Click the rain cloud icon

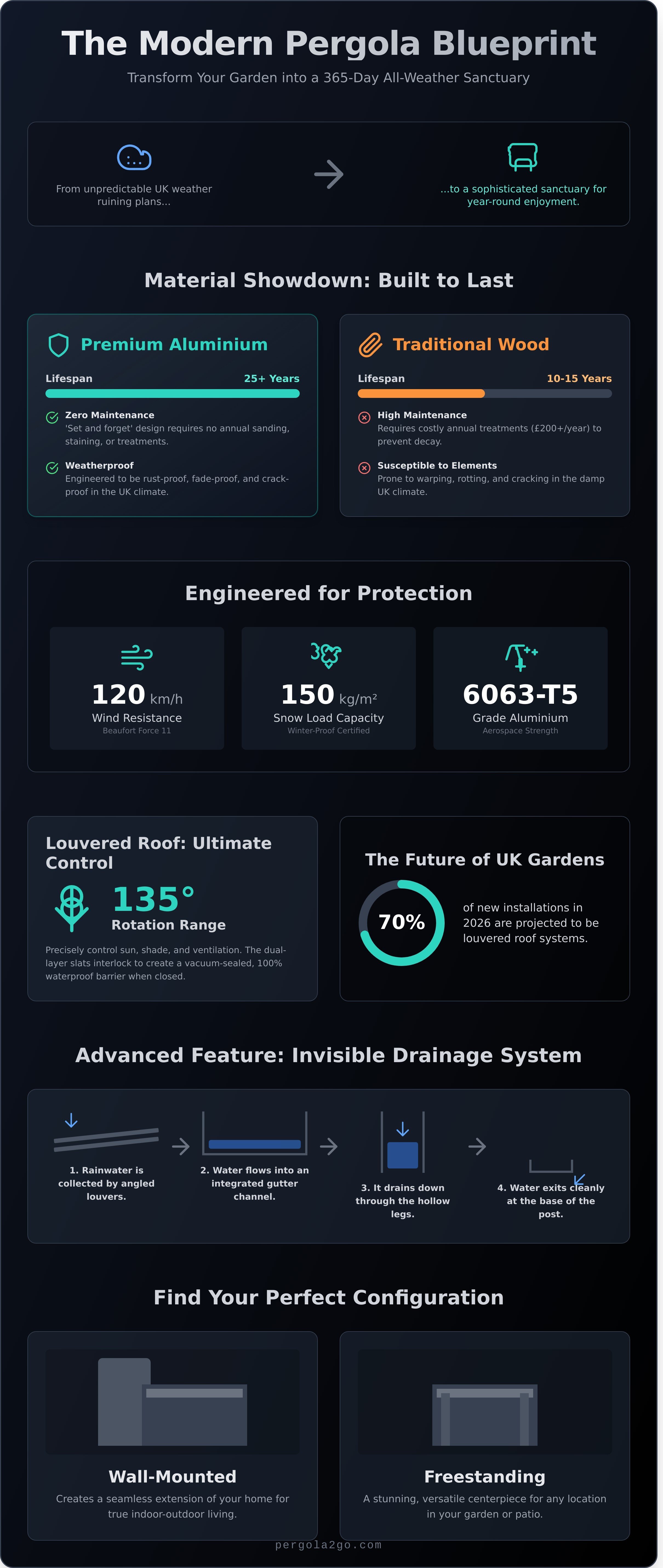pyautogui.click(x=134, y=157)
